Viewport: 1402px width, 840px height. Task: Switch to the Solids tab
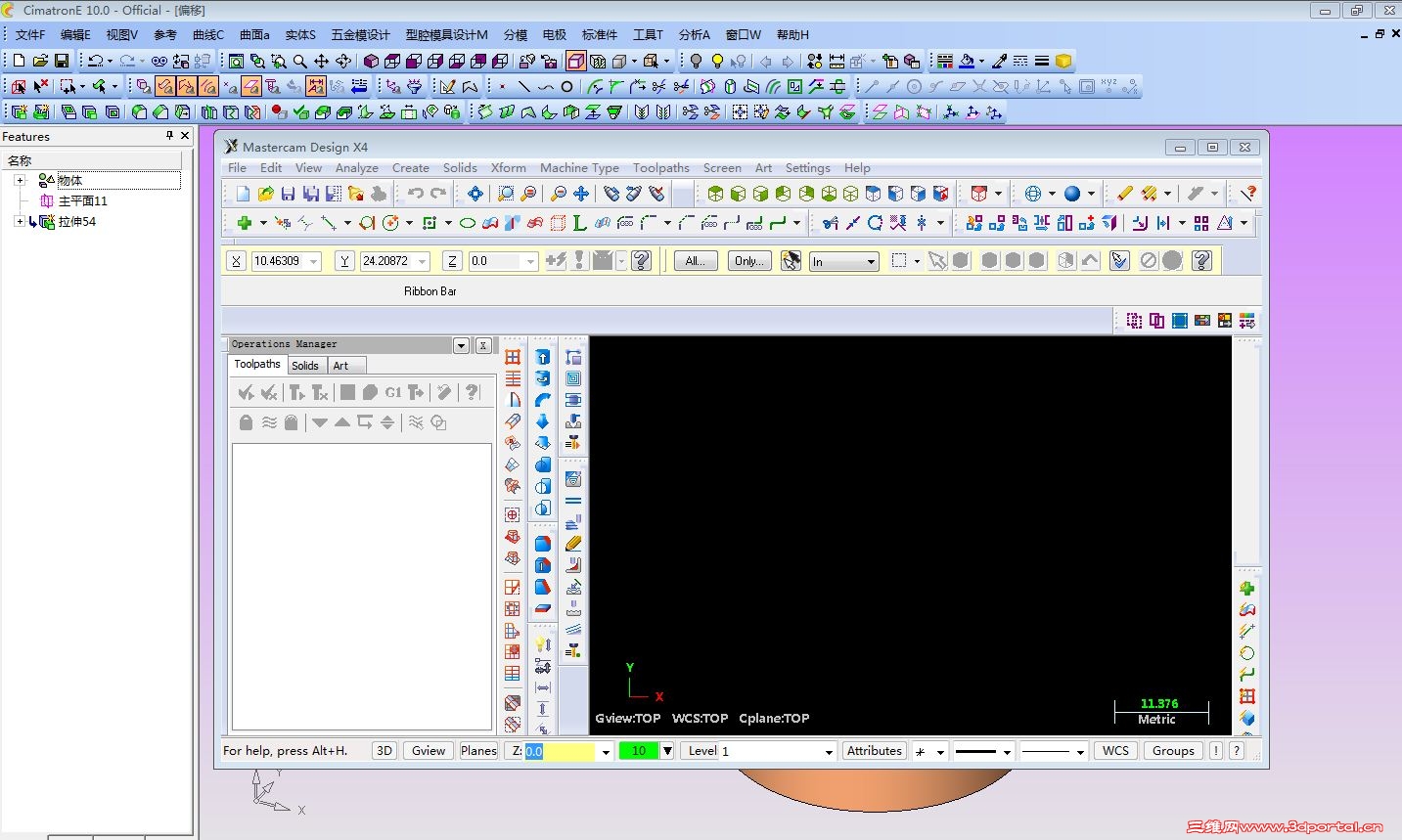point(305,366)
